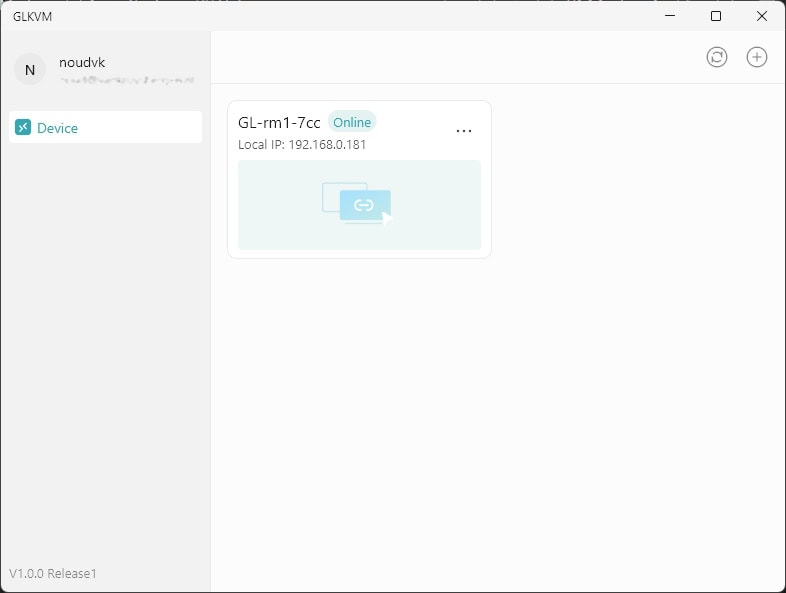Click the round N avatar icon
This screenshot has height=593, width=786.
(x=30, y=69)
